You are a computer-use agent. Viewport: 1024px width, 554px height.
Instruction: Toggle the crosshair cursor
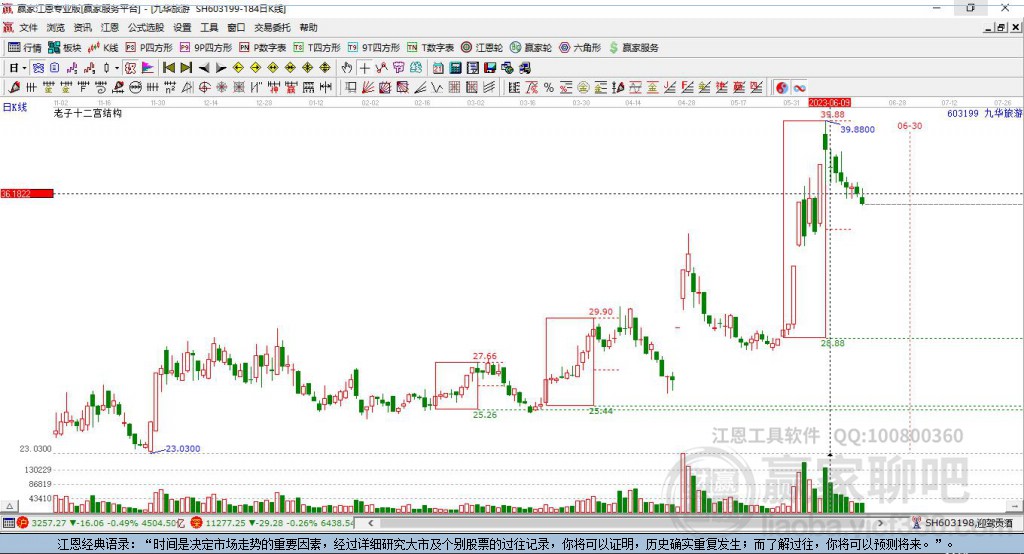click(x=364, y=68)
